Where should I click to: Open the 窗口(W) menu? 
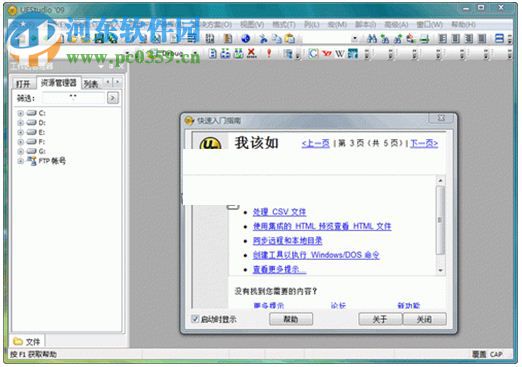point(429,25)
